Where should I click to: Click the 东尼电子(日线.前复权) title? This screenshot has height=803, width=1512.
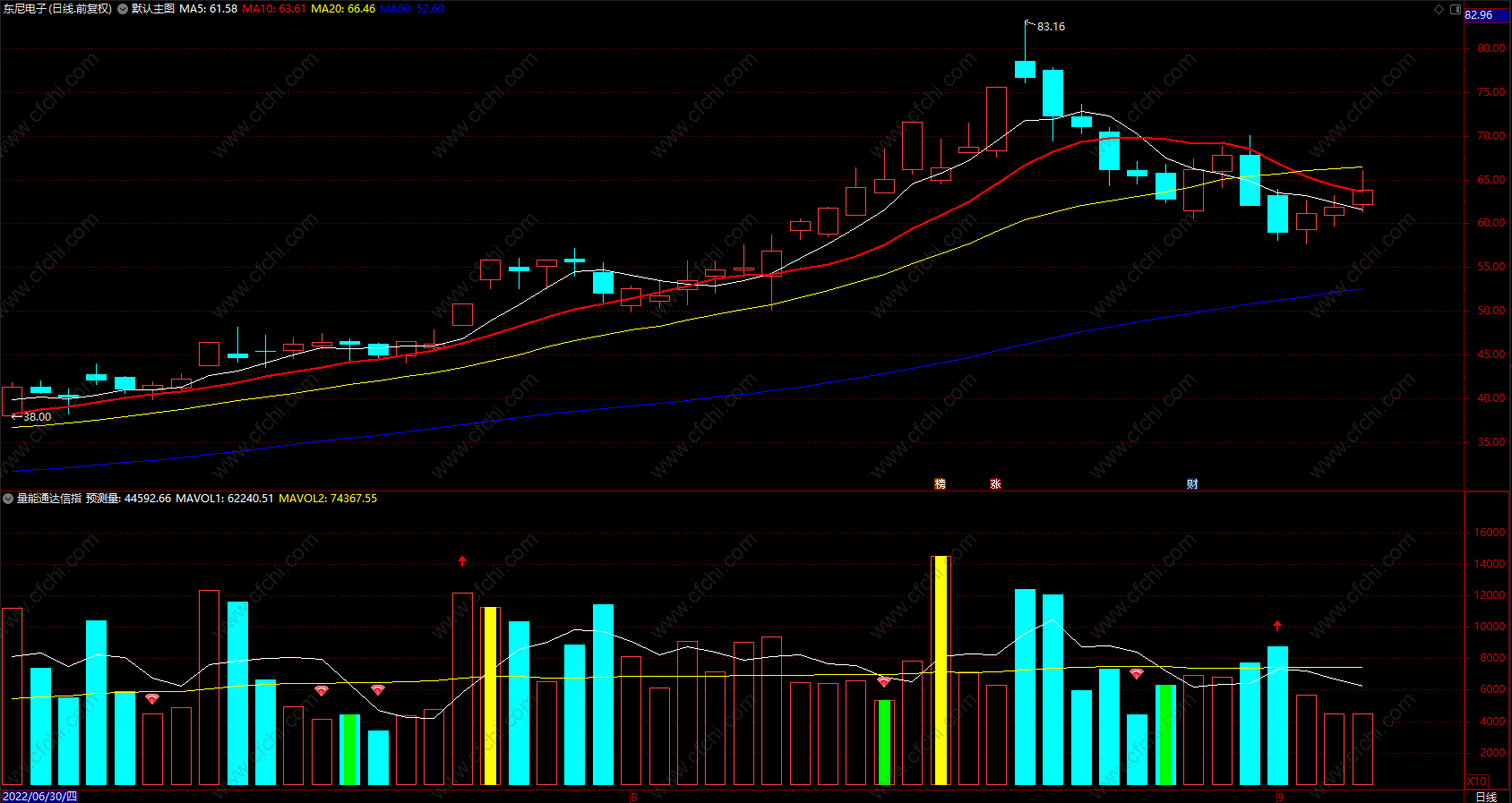pos(57,9)
